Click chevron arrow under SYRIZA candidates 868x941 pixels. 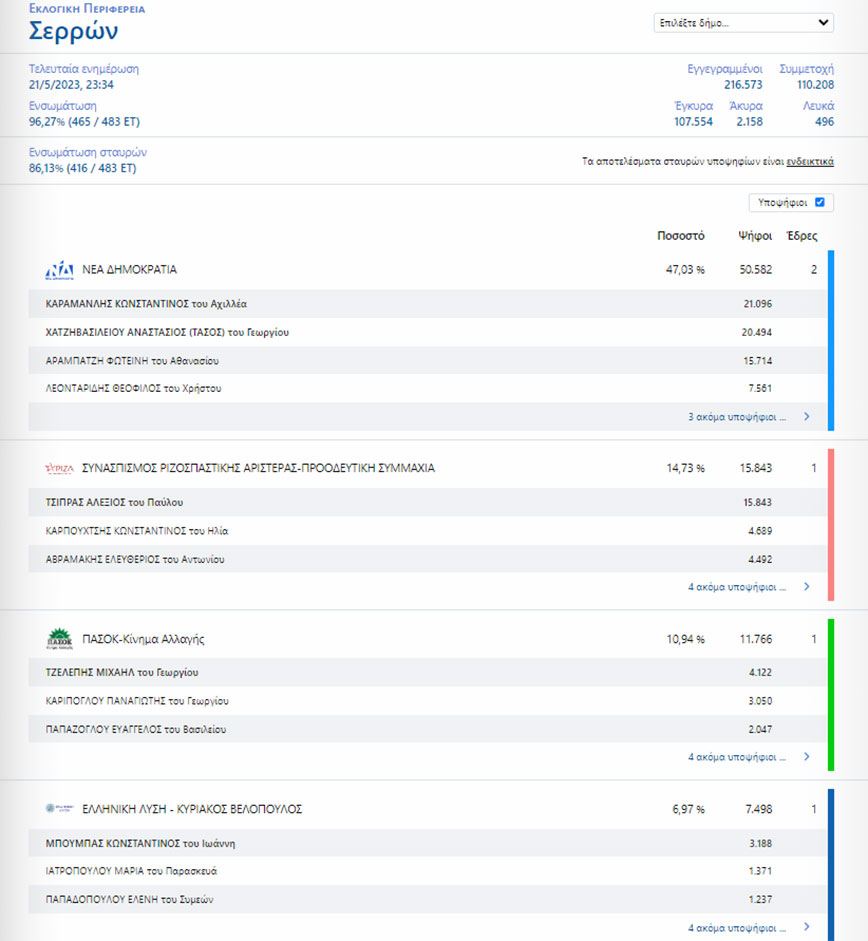tap(807, 587)
